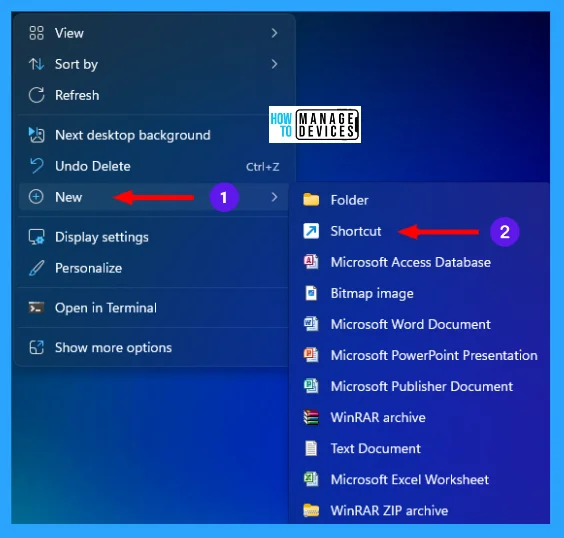Open the View menu entry
This screenshot has width=564, height=538.
pos(154,33)
